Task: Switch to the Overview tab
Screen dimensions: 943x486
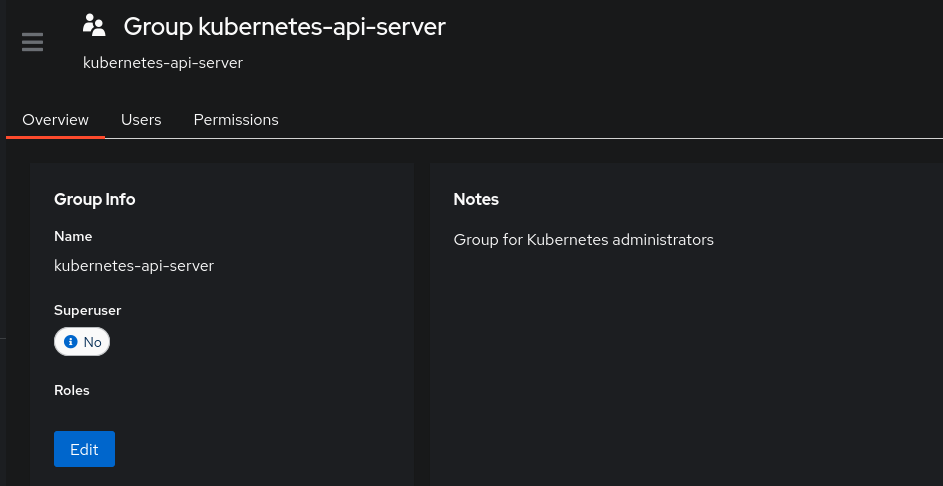Action: (x=55, y=120)
